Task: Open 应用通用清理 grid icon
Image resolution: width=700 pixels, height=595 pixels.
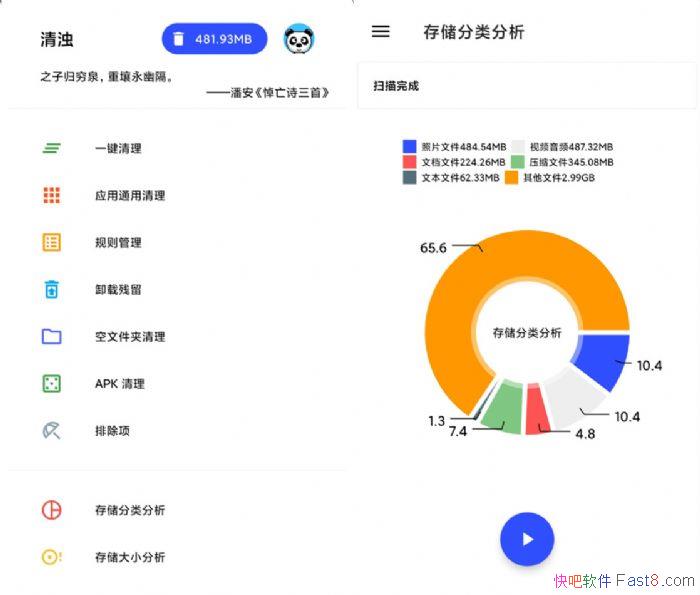Action: pyautogui.click(x=52, y=195)
